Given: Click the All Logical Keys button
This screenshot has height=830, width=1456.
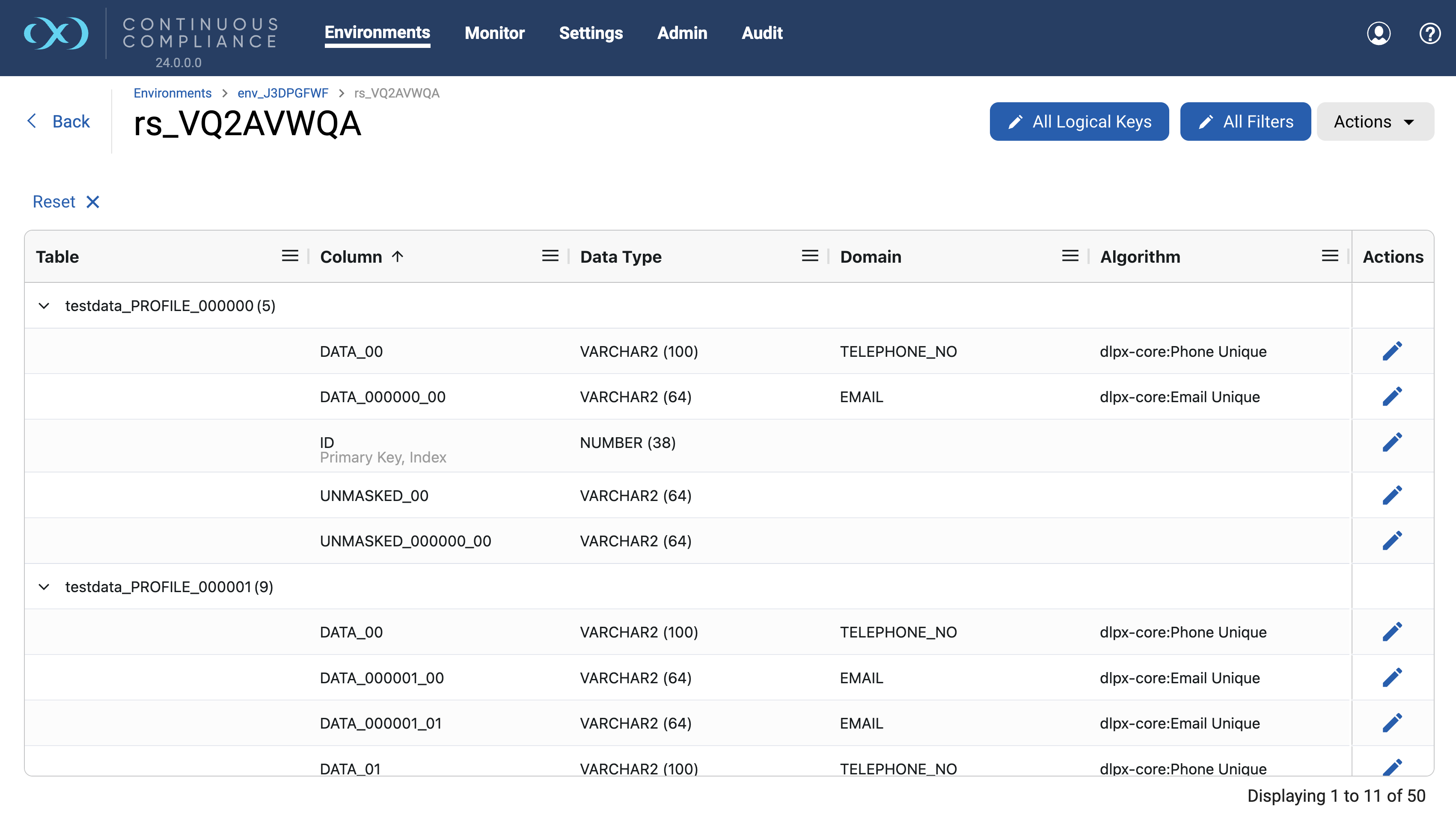Looking at the screenshot, I should point(1079,122).
